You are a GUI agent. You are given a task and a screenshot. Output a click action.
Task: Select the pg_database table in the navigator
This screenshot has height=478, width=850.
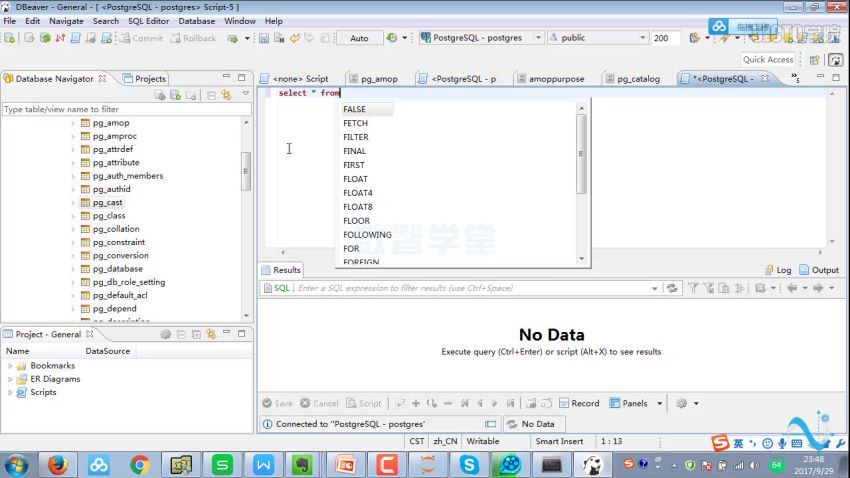coord(117,269)
